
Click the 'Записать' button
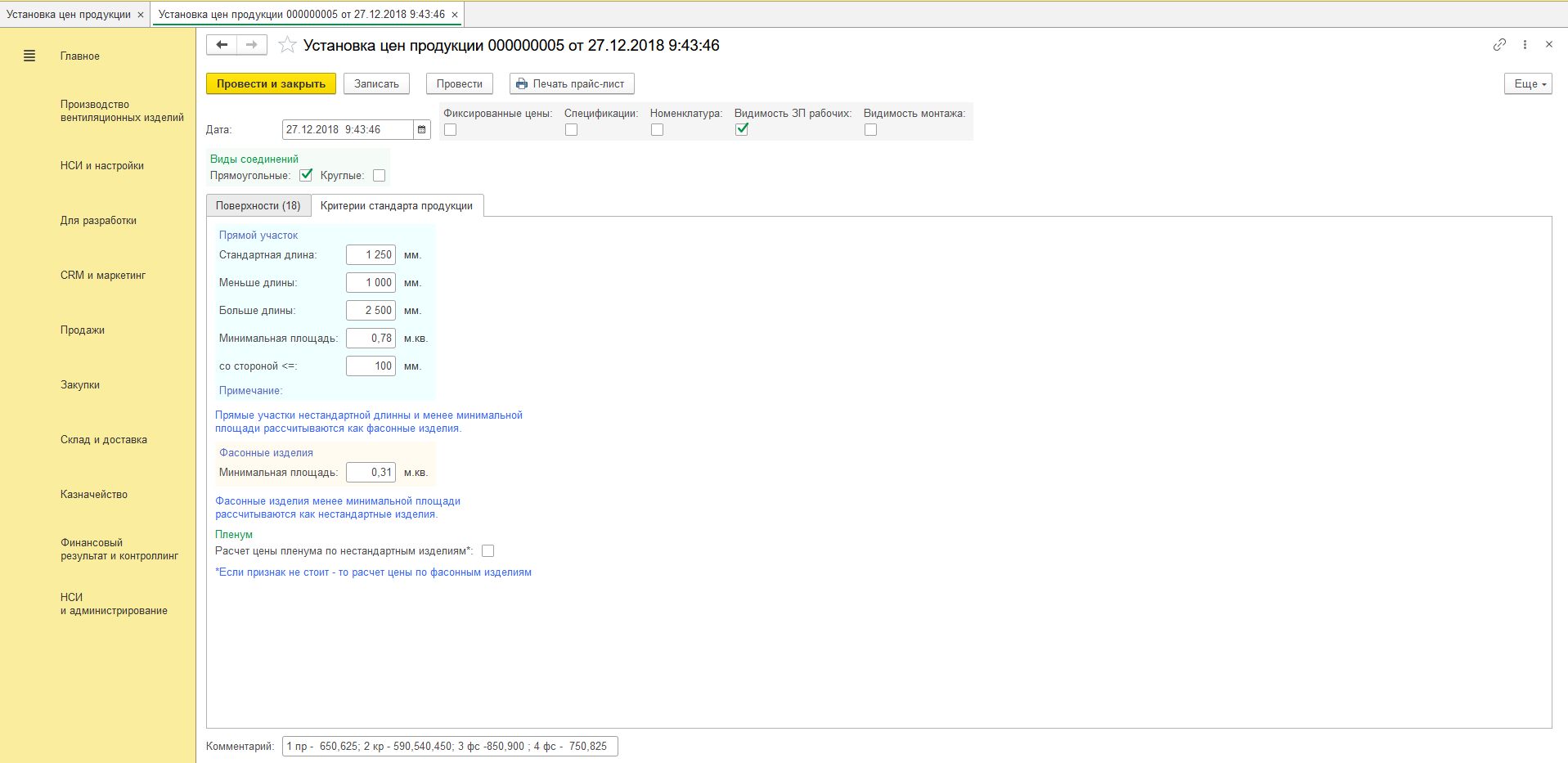pos(376,84)
